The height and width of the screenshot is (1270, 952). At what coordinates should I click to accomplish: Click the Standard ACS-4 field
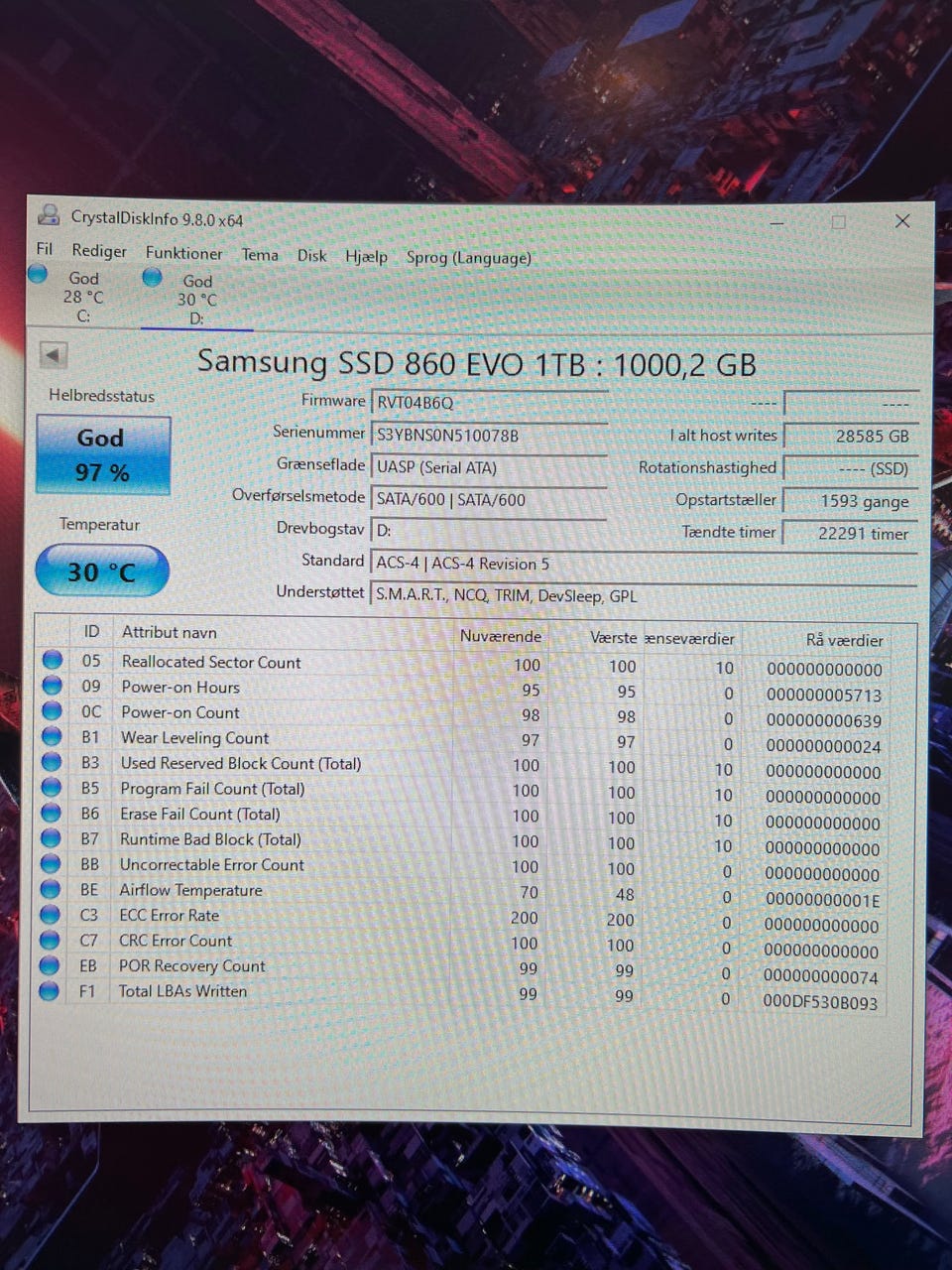point(643,564)
